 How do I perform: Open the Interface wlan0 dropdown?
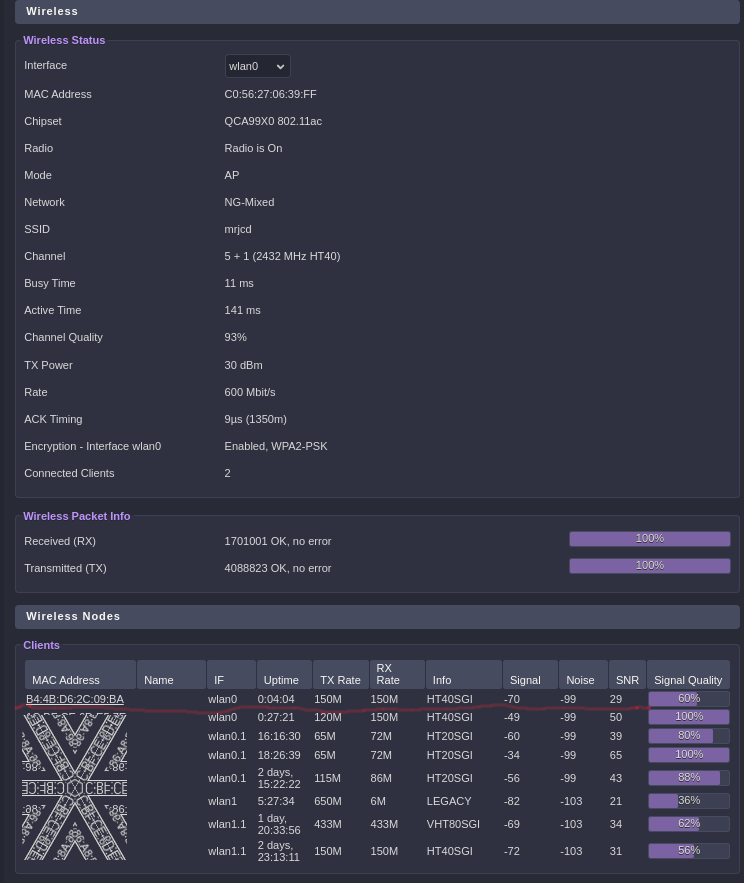coord(257,66)
